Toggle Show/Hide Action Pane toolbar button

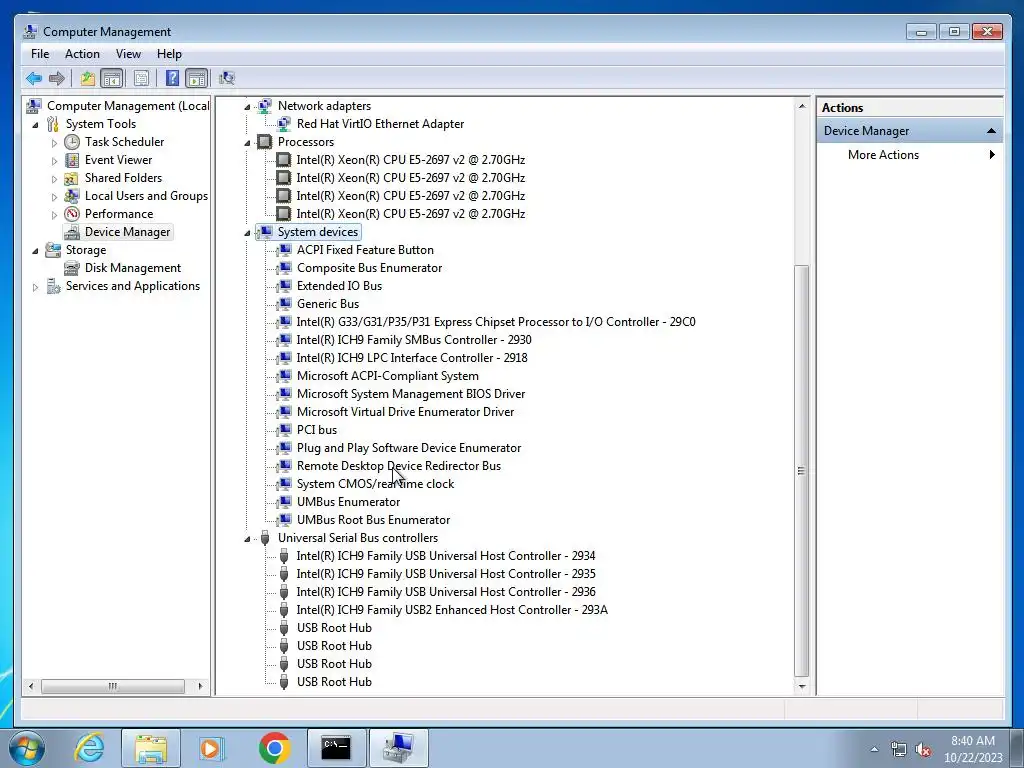pyautogui.click(x=197, y=78)
